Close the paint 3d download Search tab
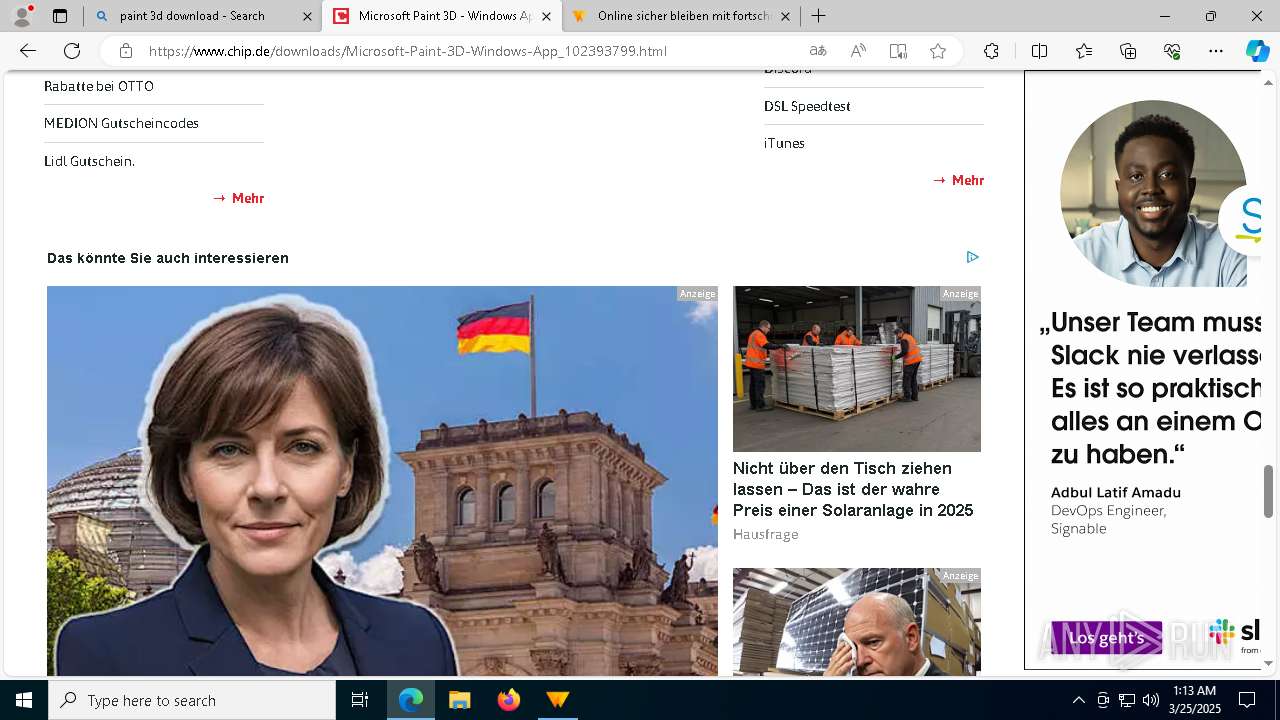Screen dimensions: 1280x720 pyautogui.click(x=307, y=16)
